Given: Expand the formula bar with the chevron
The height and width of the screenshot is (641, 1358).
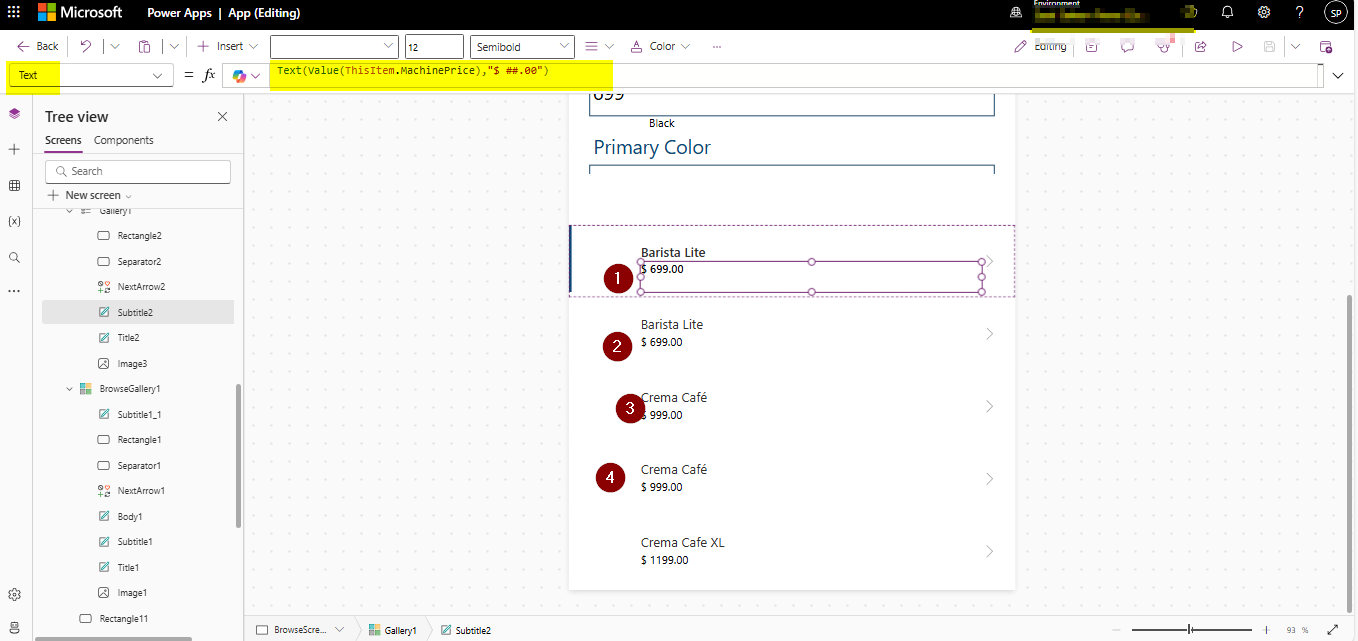Looking at the screenshot, I should pyautogui.click(x=1339, y=75).
